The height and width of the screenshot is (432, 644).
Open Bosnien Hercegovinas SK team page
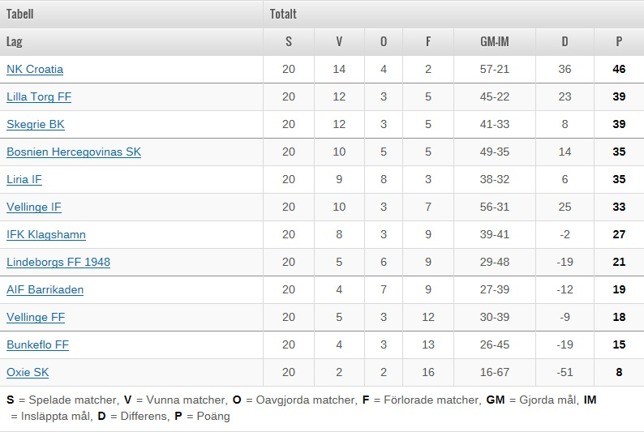(74, 152)
